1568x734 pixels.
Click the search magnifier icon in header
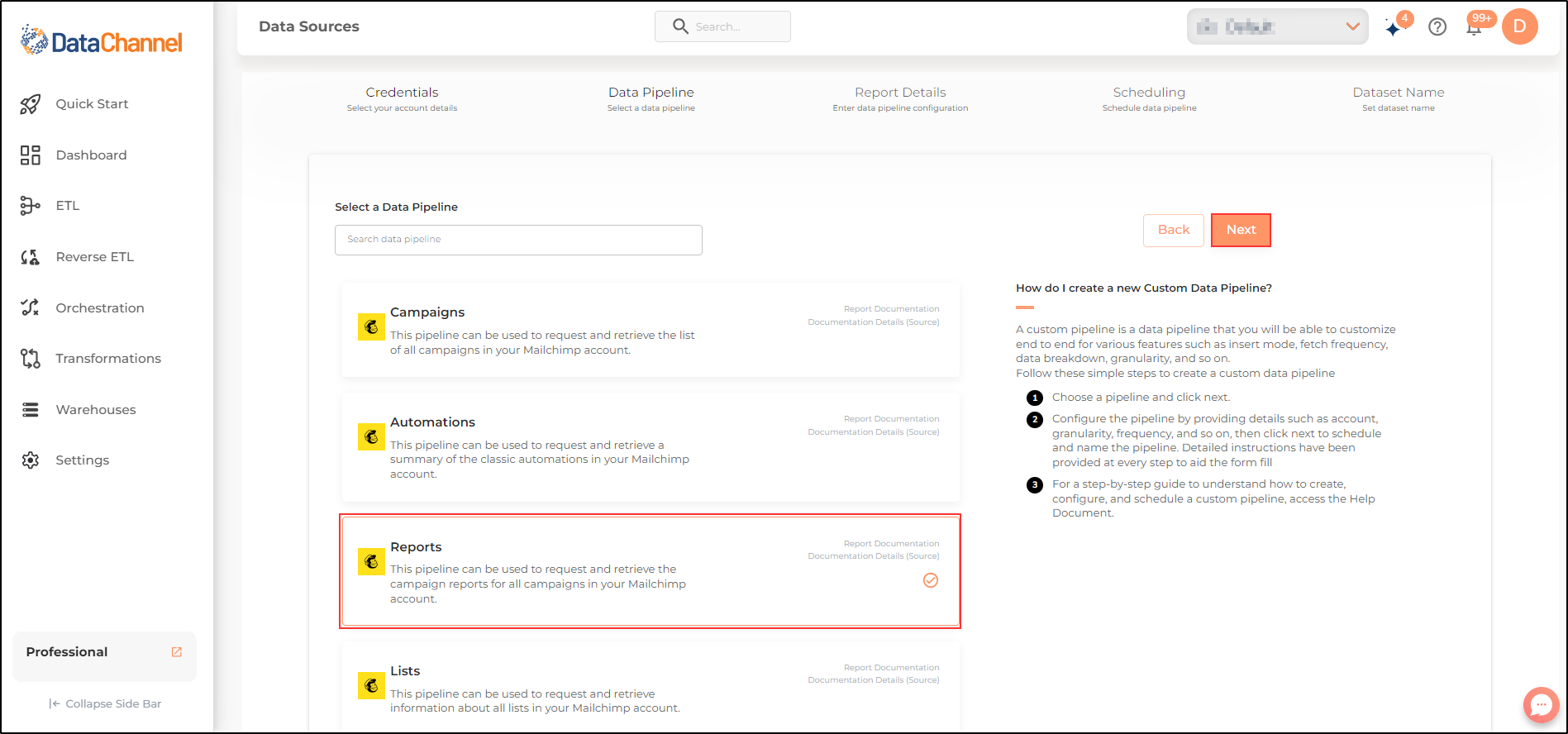point(680,26)
